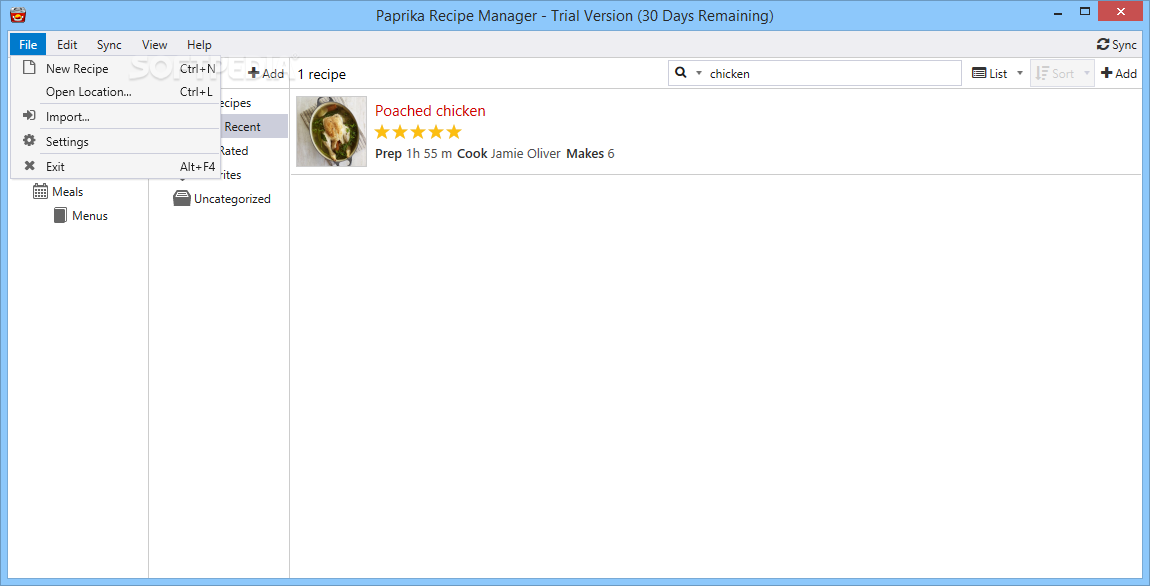Click the Meals calendar icon

(40, 191)
